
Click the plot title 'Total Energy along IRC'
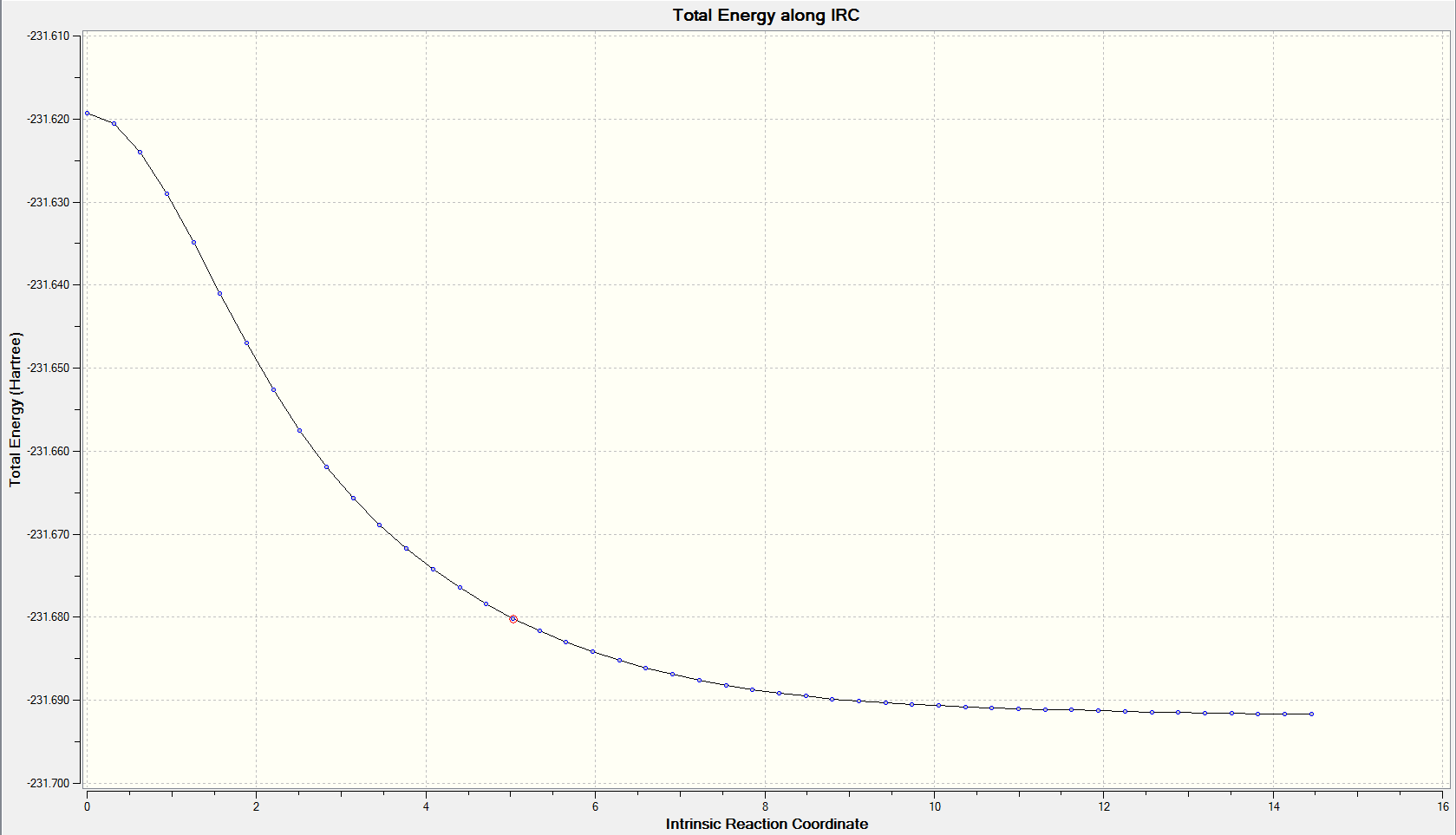[x=766, y=16]
